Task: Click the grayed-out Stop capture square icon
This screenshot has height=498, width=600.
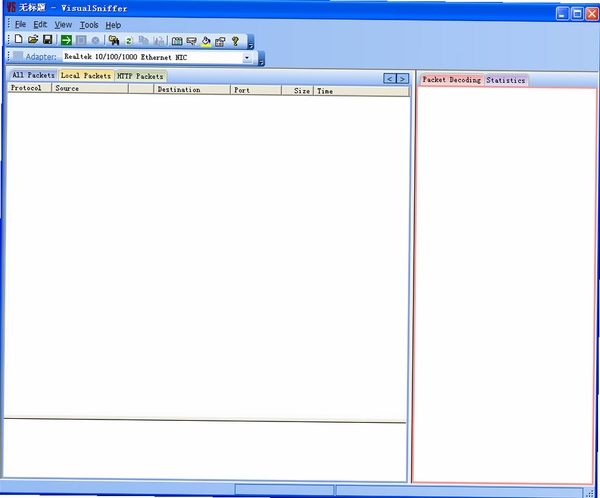Action: pyautogui.click(x=81, y=40)
